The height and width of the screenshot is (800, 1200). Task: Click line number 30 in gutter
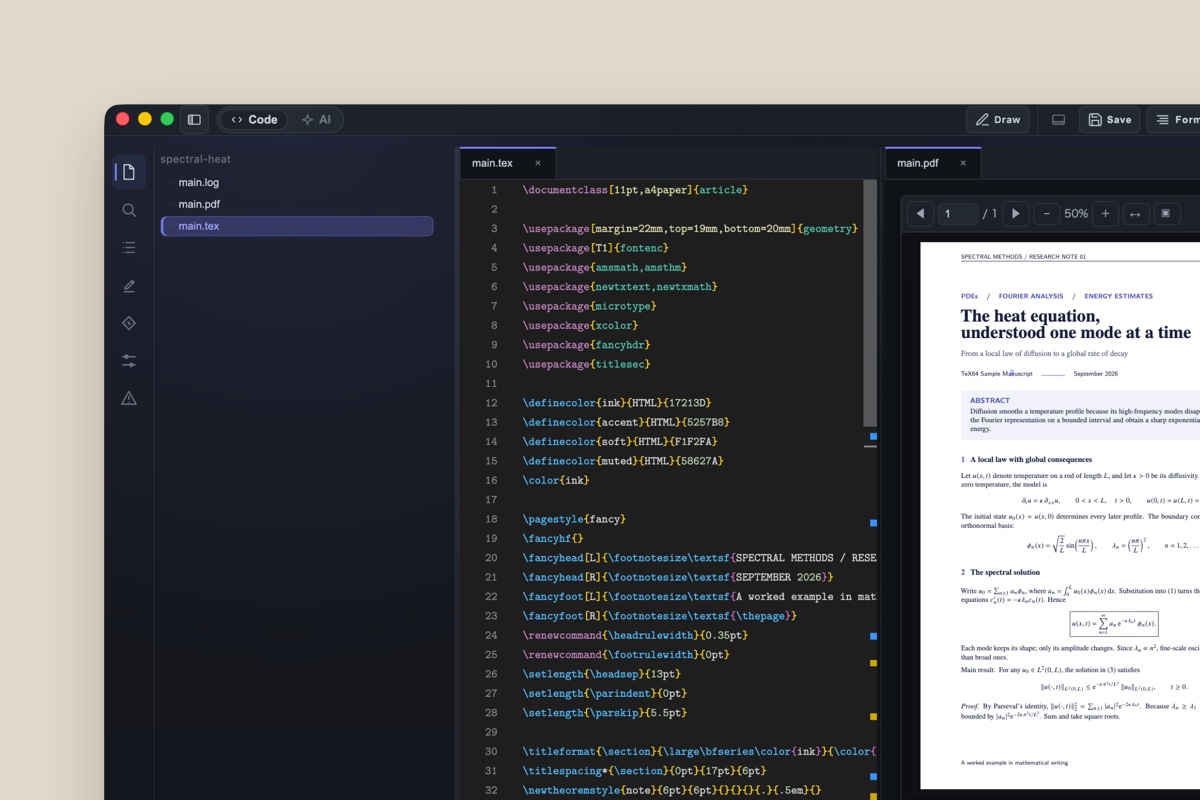pyautogui.click(x=491, y=751)
